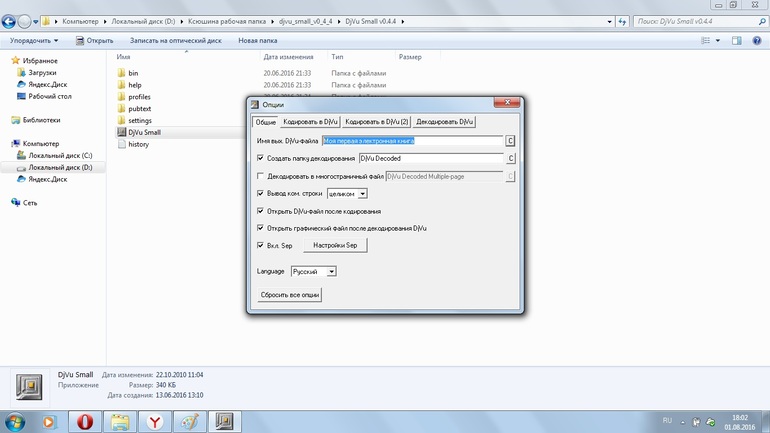Open Windows Media Player from the taskbar

point(49,422)
